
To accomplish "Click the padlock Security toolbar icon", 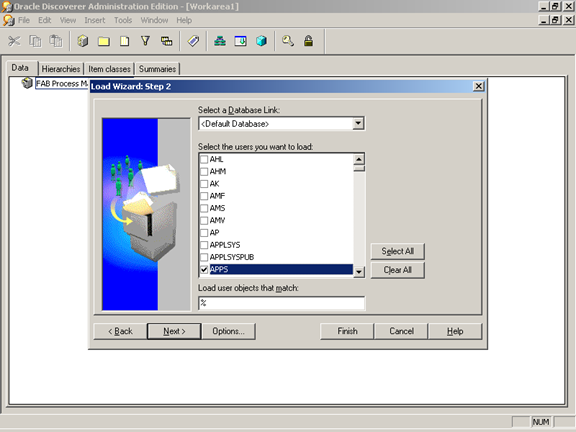I will click(308, 41).
